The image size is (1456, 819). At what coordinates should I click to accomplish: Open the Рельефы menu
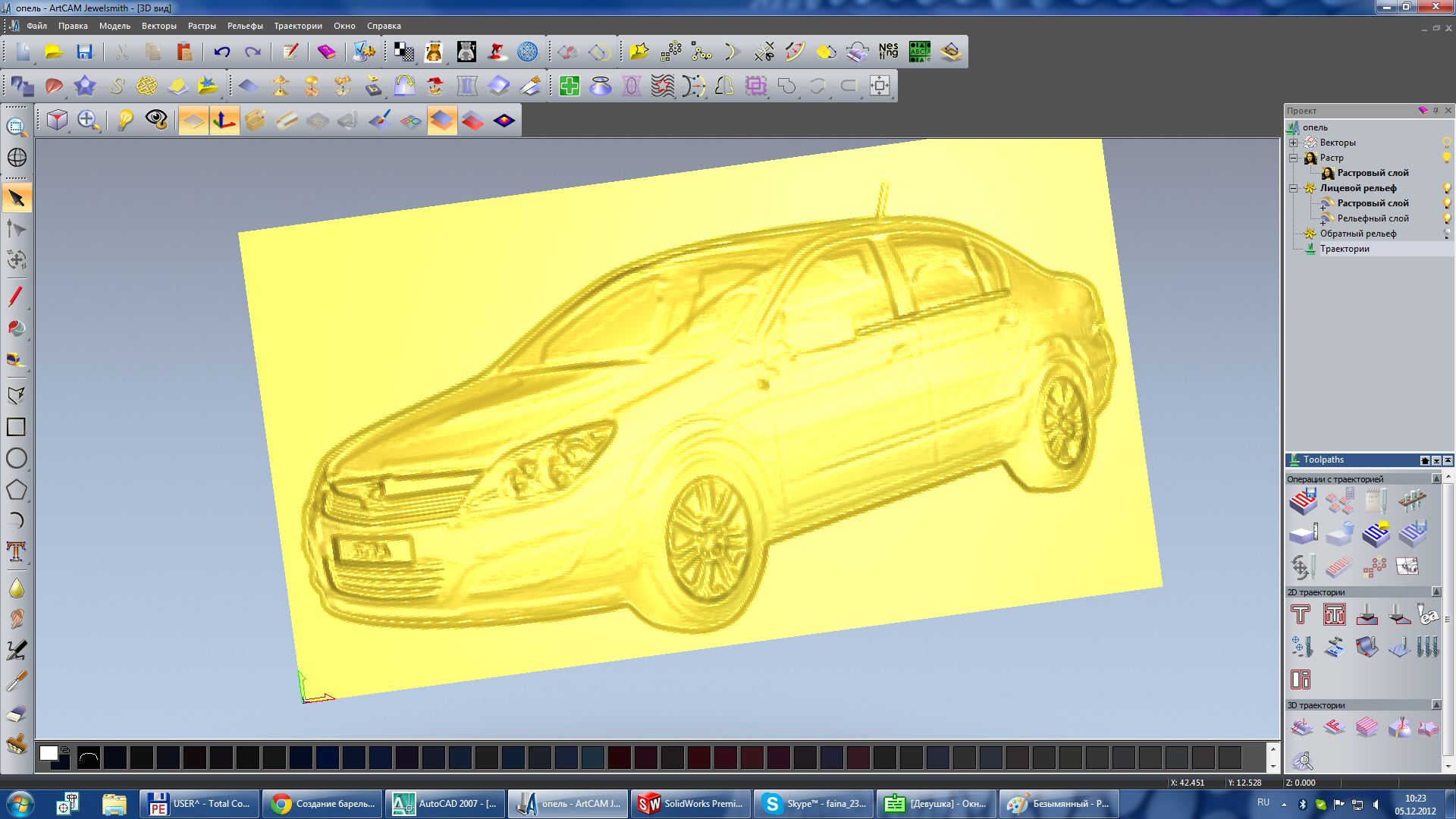click(245, 26)
